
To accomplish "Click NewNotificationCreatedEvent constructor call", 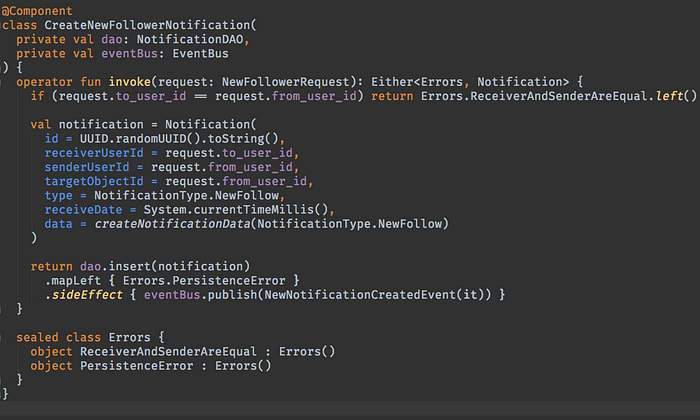I will 360,295.
